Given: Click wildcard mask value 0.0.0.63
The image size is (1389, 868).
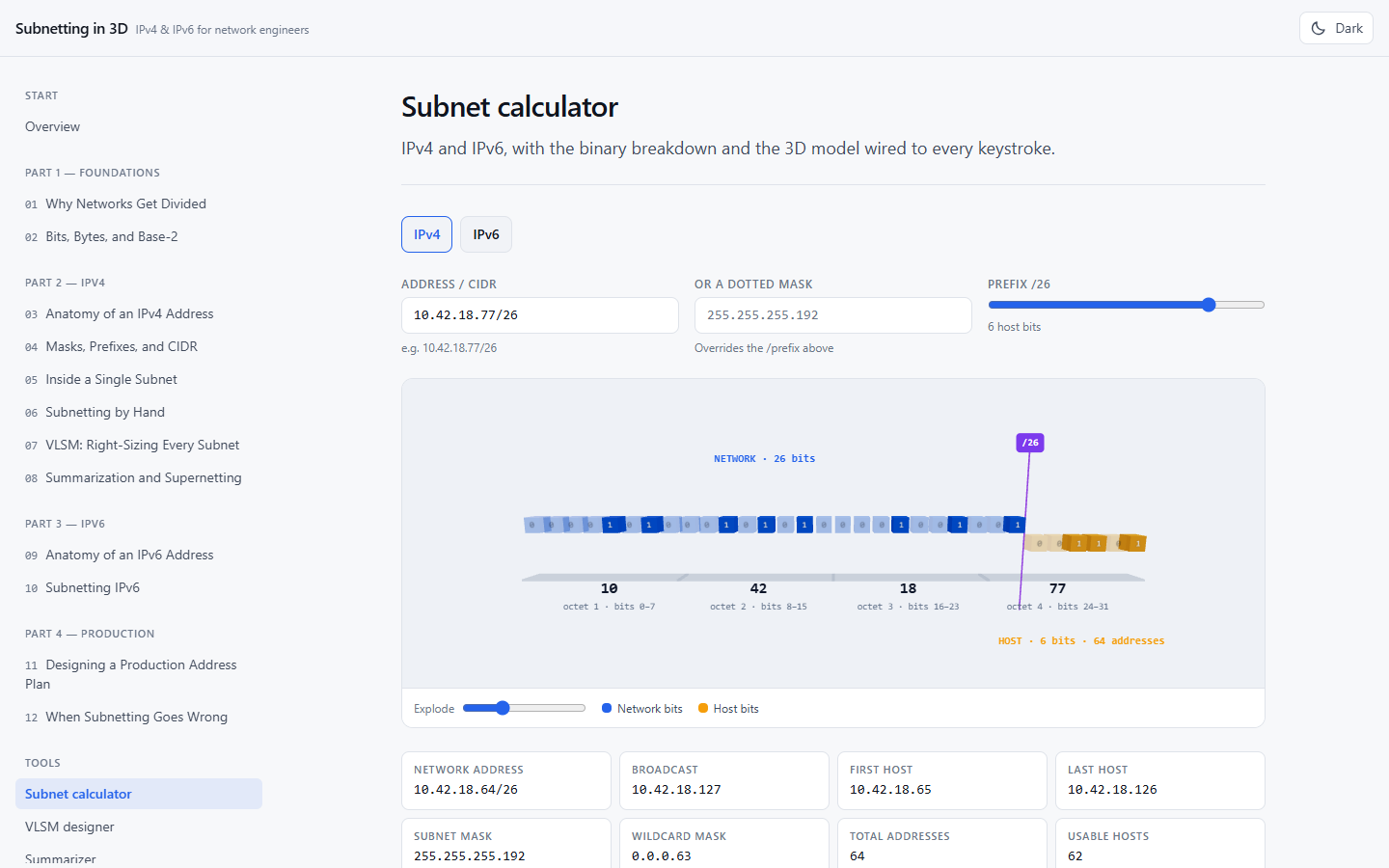Looking at the screenshot, I should (662, 855).
